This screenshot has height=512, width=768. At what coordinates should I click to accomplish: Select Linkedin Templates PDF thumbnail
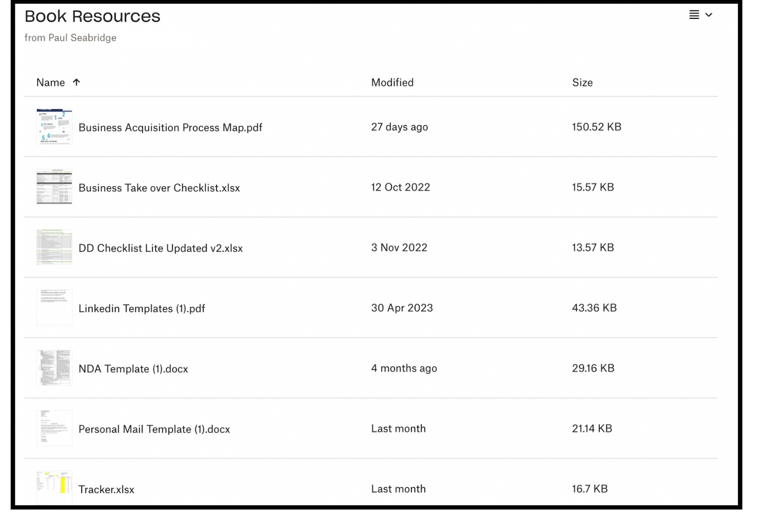(54, 308)
